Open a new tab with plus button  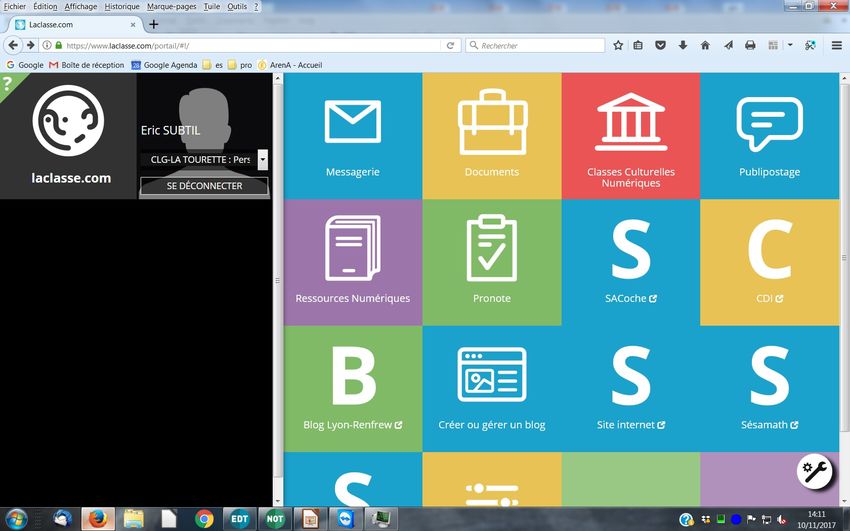[153, 24]
